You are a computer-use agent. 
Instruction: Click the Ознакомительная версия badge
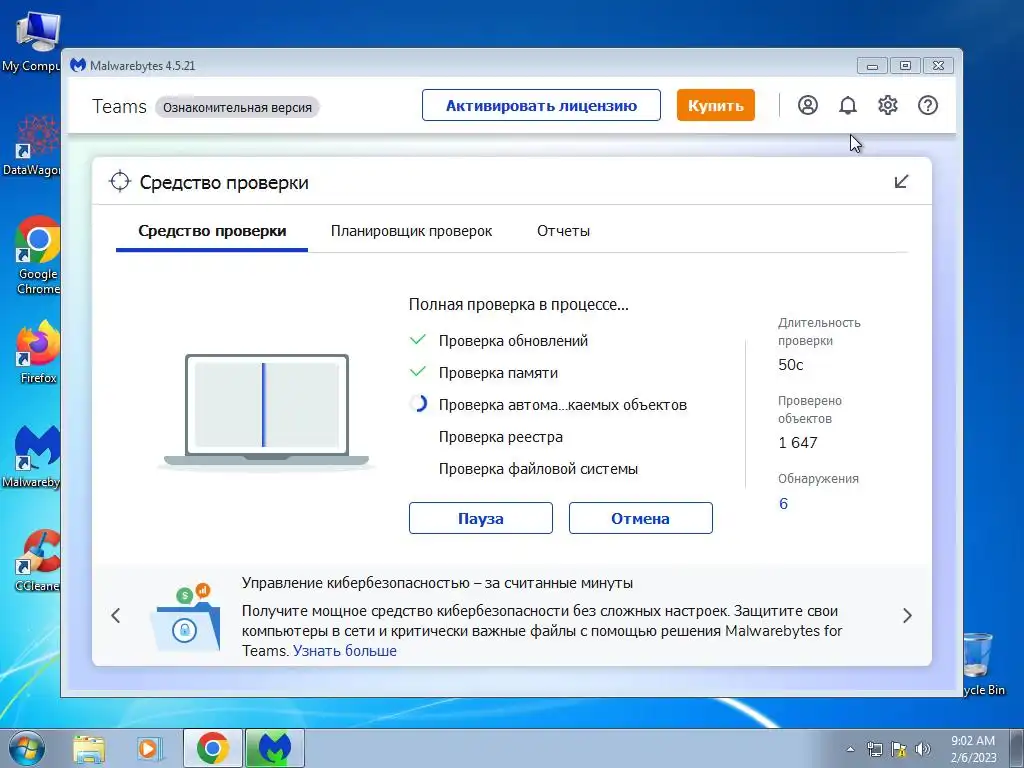pyautogui.click(x=237, y=107)
